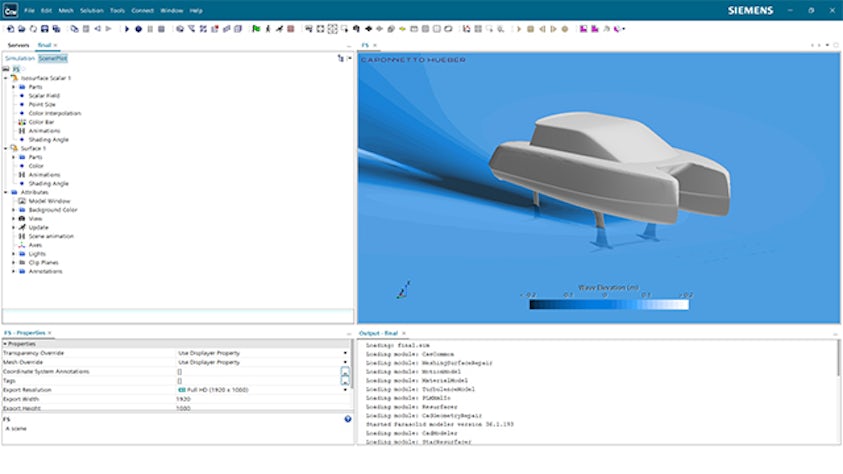843x474 pixels.
Task: Click the Load Simulation toolbar icon
Action: 22,29
